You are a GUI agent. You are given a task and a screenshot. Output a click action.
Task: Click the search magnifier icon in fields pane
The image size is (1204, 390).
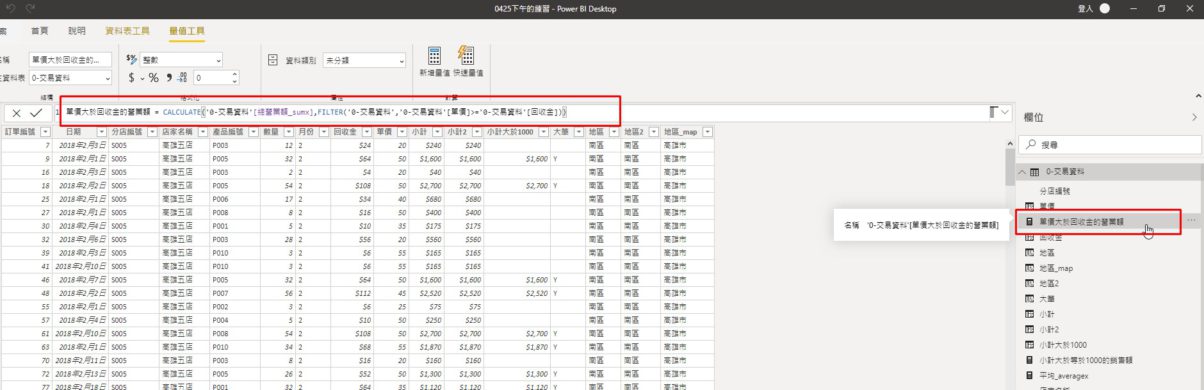[1031, 145]
